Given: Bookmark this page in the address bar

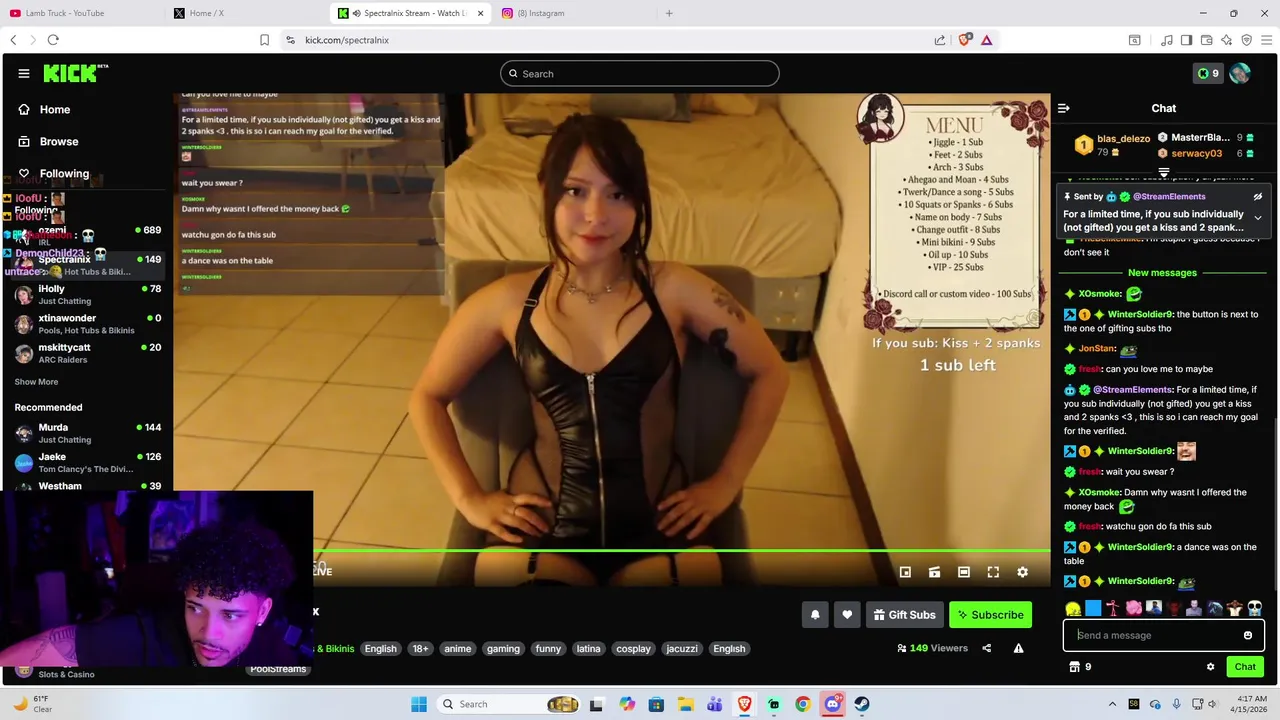Looking at the screenshot, I should [x=264, y=40].
